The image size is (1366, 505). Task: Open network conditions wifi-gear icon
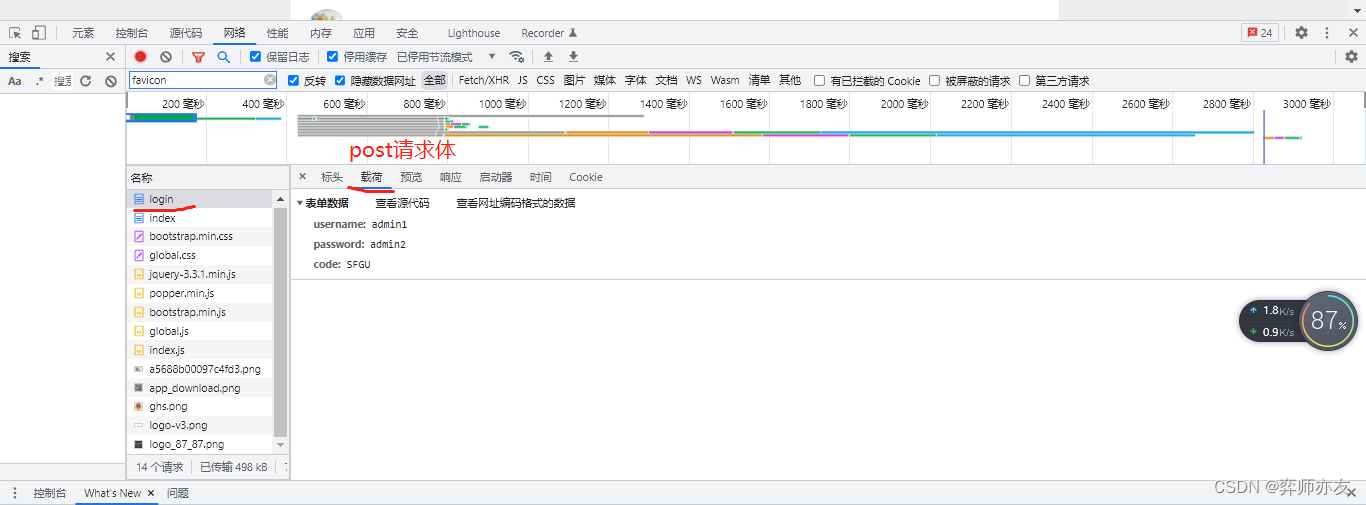[x=516, y=57]
